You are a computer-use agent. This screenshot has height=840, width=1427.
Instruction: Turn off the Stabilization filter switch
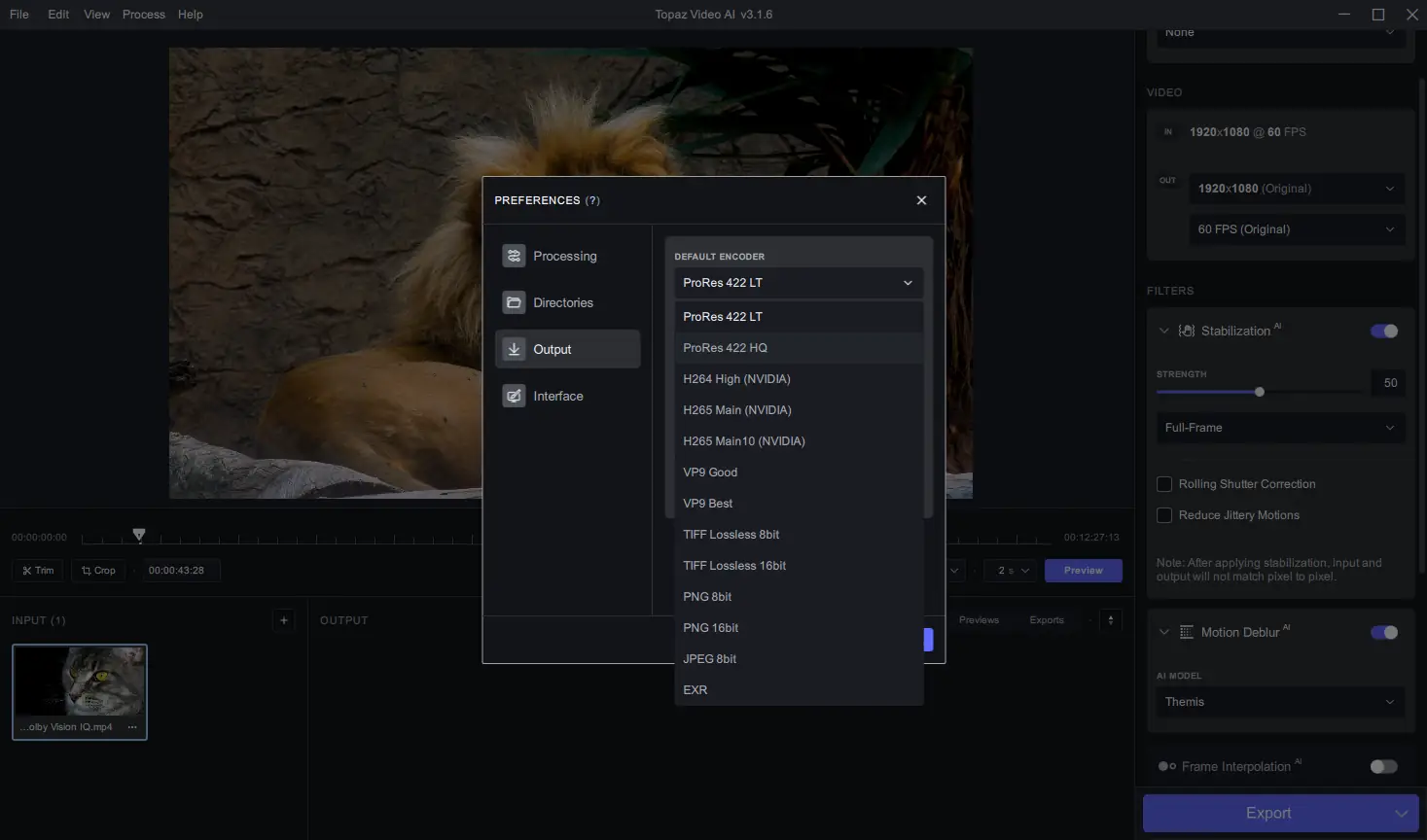click(x=1384, y=332)
